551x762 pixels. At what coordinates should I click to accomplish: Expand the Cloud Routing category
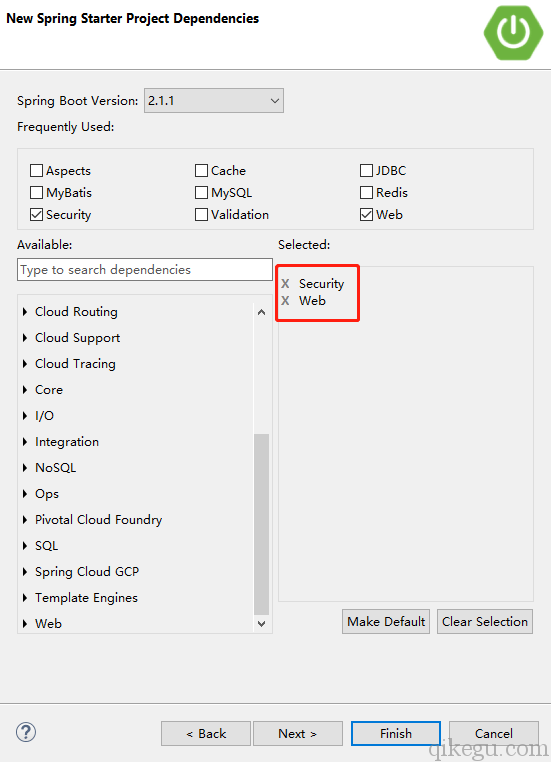(25, 312)
